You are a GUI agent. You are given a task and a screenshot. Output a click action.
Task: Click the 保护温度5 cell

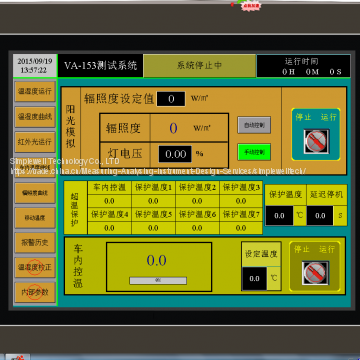click(153, 215)
